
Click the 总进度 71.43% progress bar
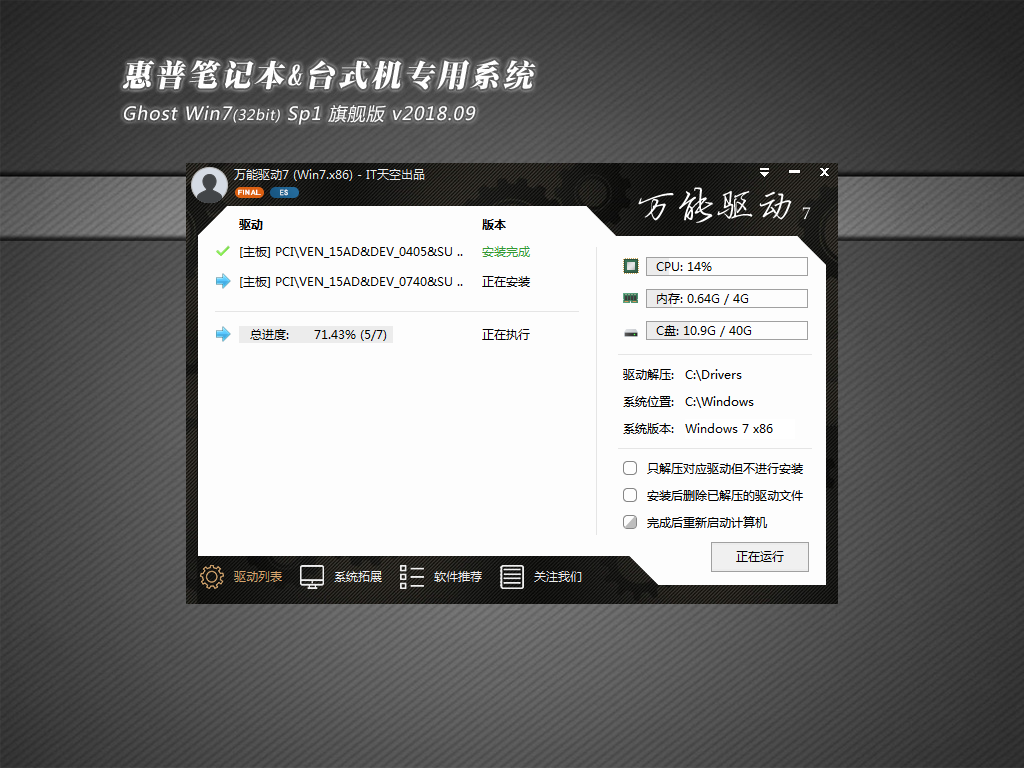(316, 335)
